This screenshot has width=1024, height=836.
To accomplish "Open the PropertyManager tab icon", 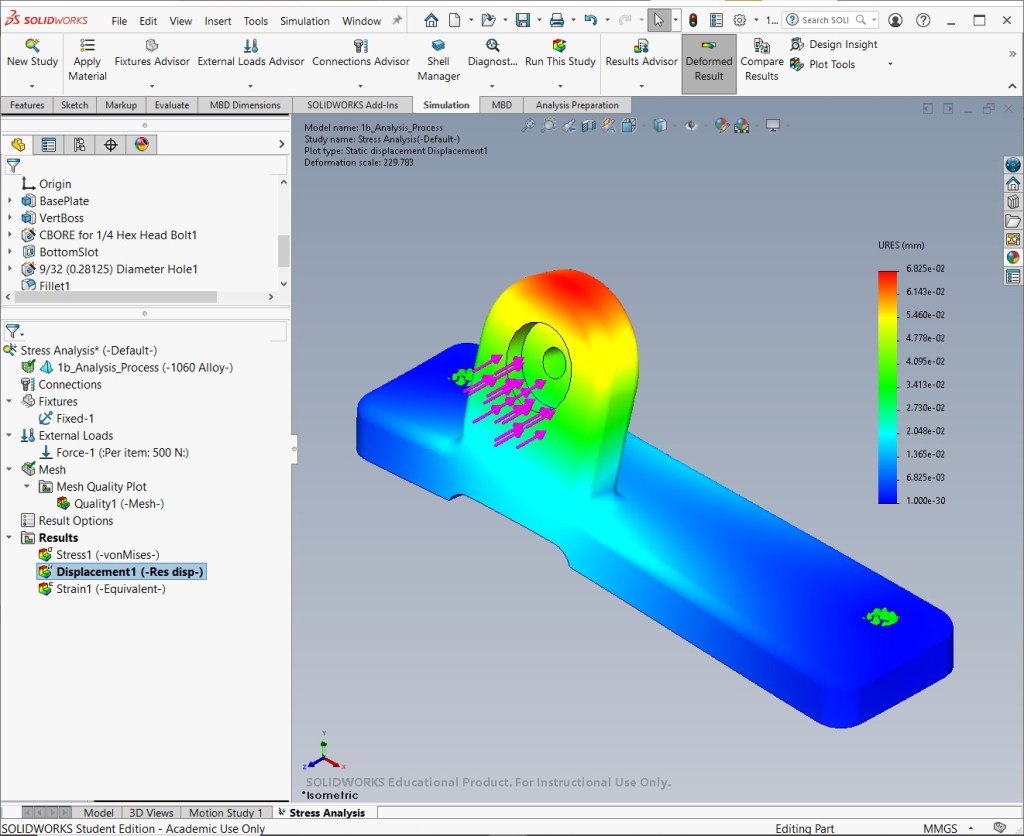I will 48,144.
